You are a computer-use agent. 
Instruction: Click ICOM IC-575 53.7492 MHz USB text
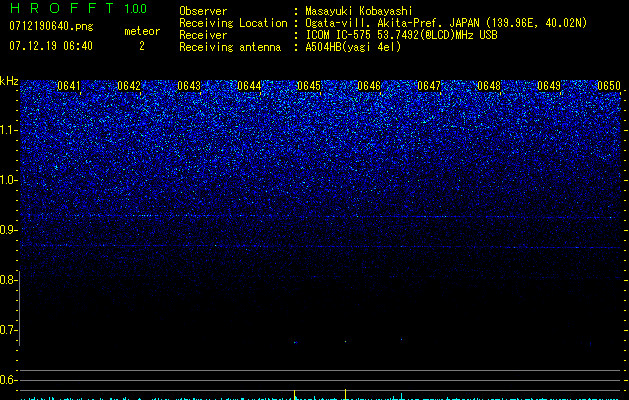pos(401,35)
